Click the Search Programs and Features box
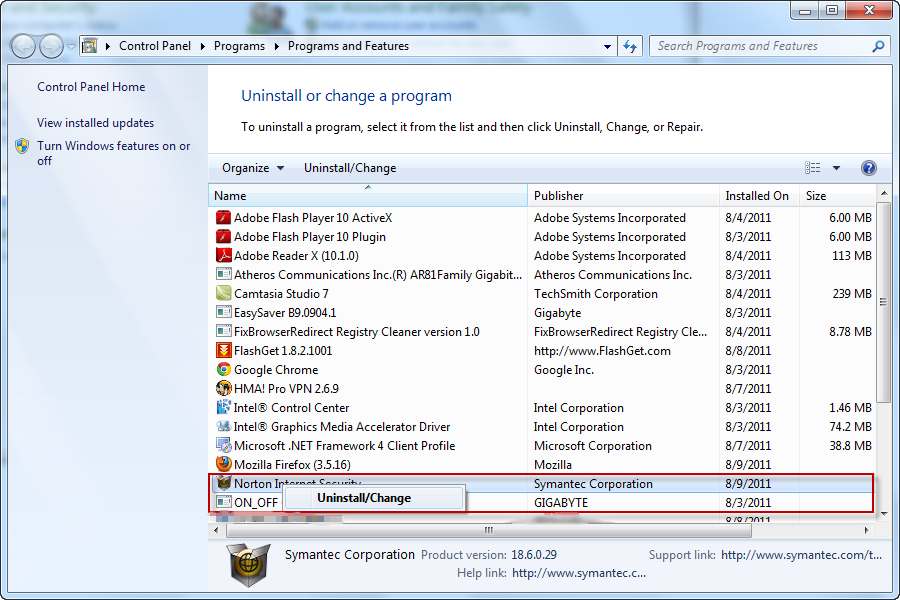The width and height of the screenshot is (900, 600). click(x=759, y=46)
